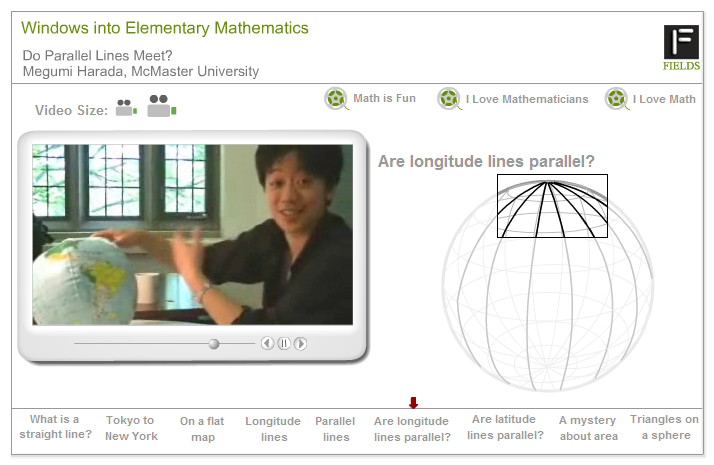Viewport: 714px width, 465px height.
Task: Click the video progress slider knob
Action: coord(213,343)
